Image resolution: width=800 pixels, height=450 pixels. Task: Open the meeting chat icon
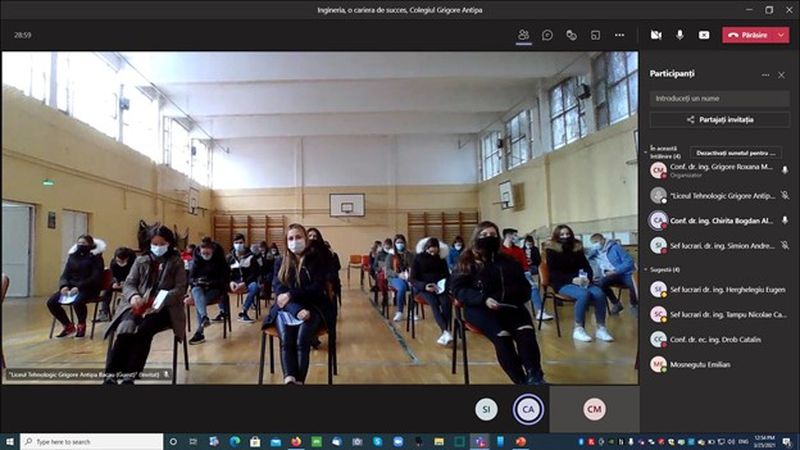547,34
